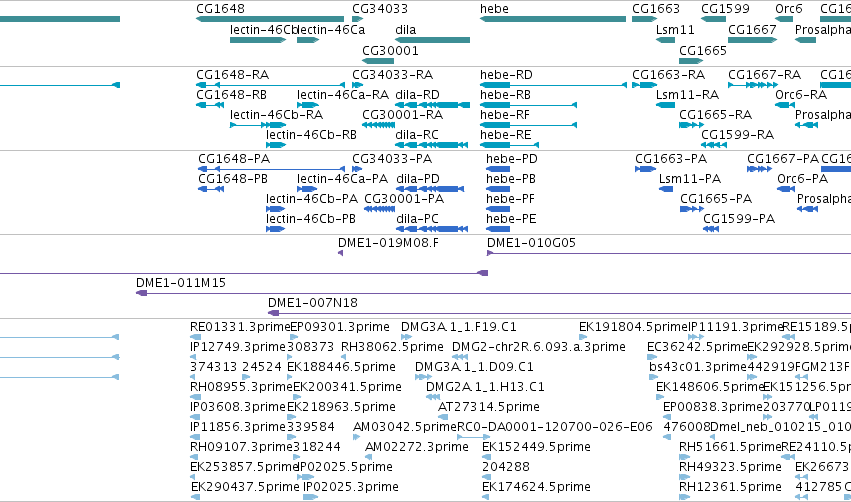Click the Orc6 gene feature

[784, 19]
